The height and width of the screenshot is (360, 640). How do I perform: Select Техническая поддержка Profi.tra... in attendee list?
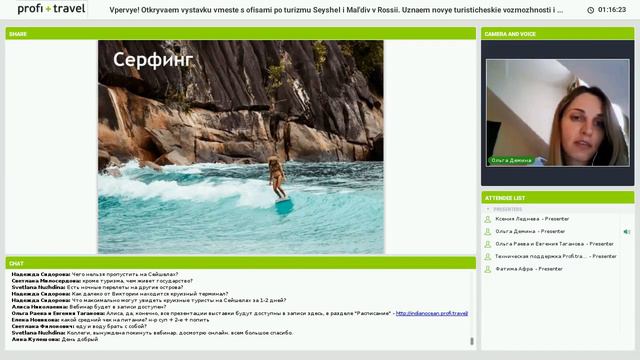(x=556, y=257)
